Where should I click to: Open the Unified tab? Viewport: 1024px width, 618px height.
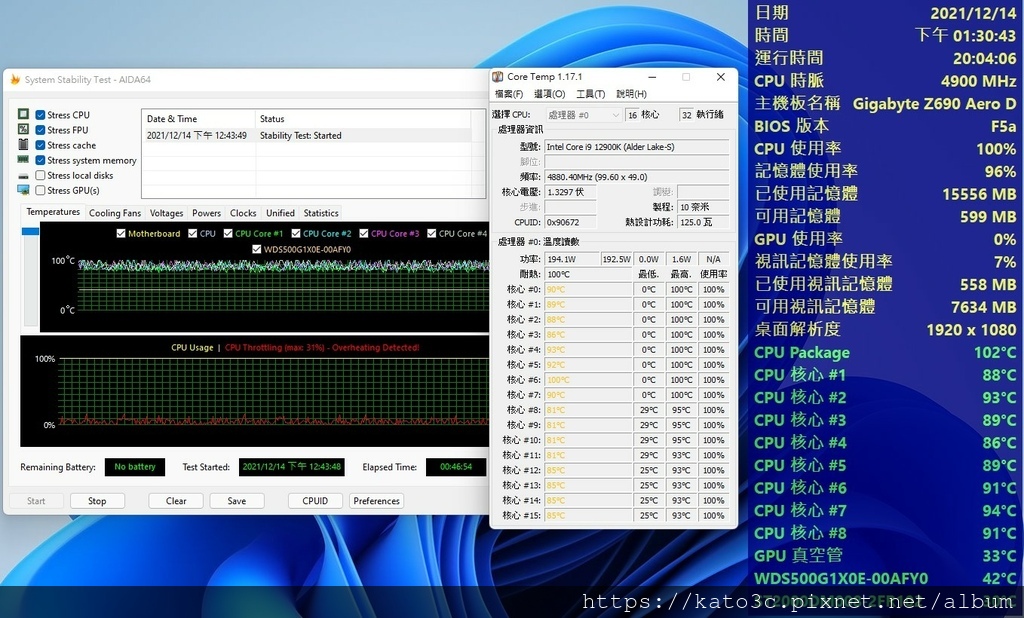pos(280,213)
